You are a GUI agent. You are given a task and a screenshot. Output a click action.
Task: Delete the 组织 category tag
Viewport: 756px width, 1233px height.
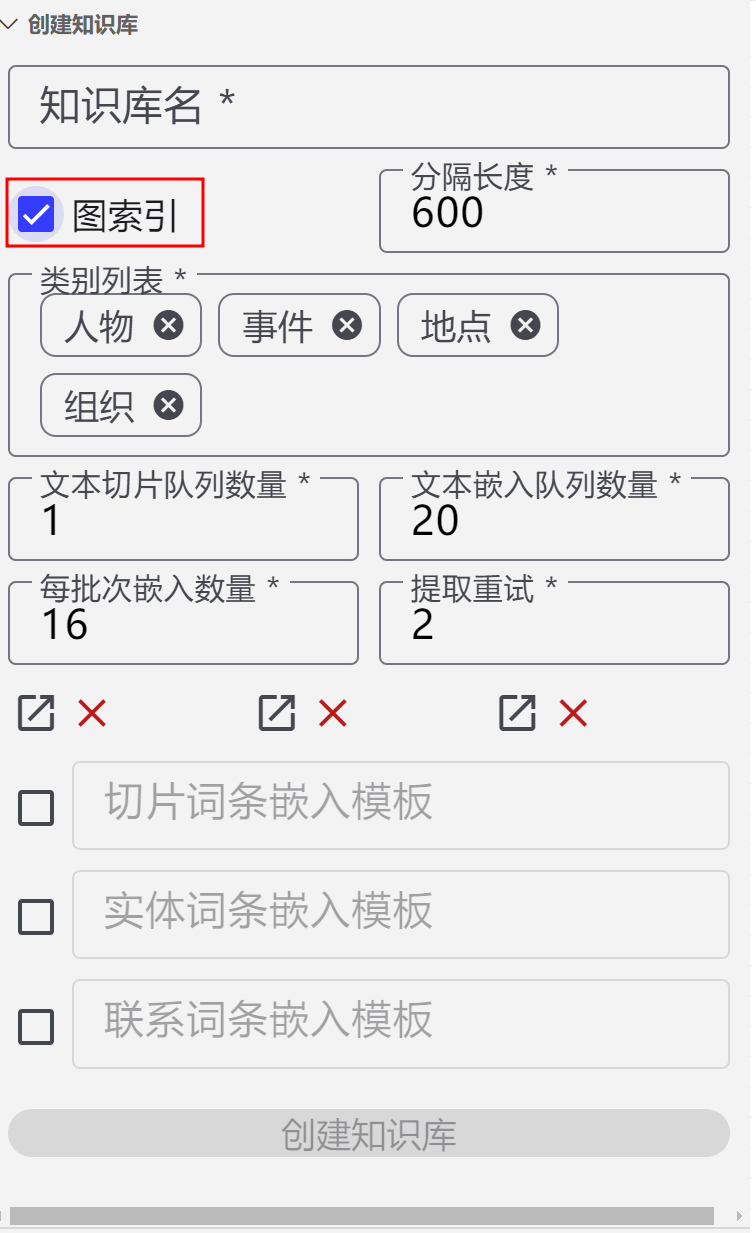168,405
